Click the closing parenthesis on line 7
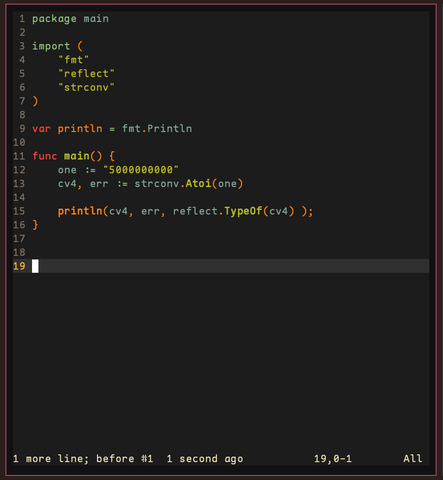 pyautogui.click(x=35, y=101)
